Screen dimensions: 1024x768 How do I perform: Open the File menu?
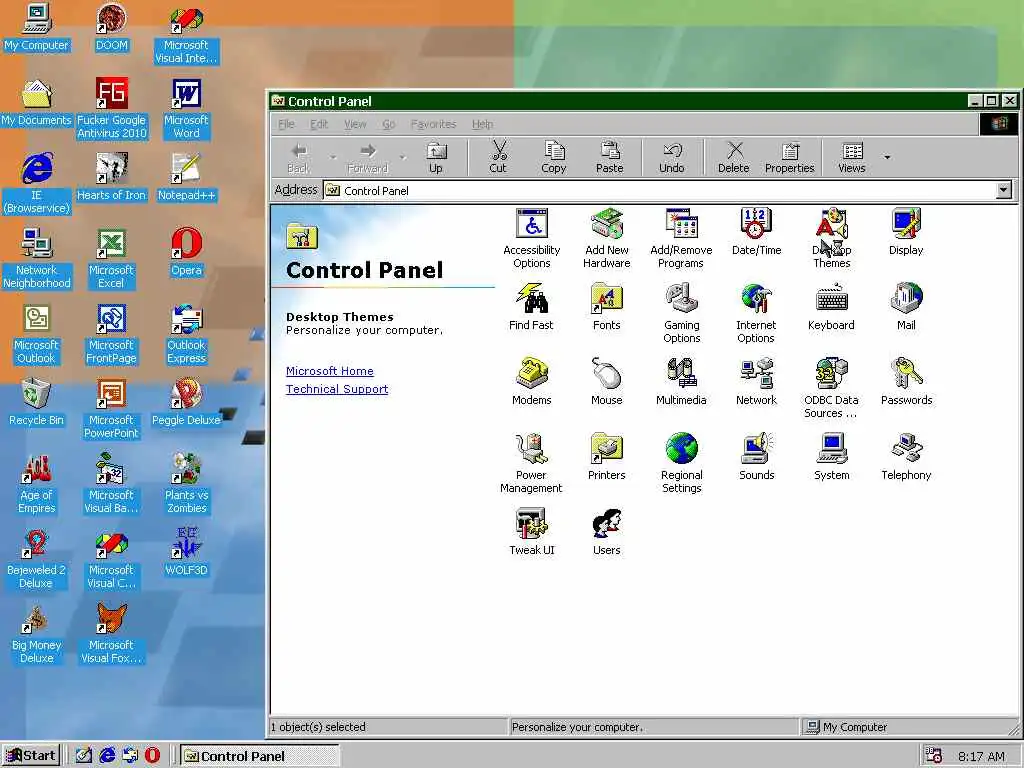(286, 124)
